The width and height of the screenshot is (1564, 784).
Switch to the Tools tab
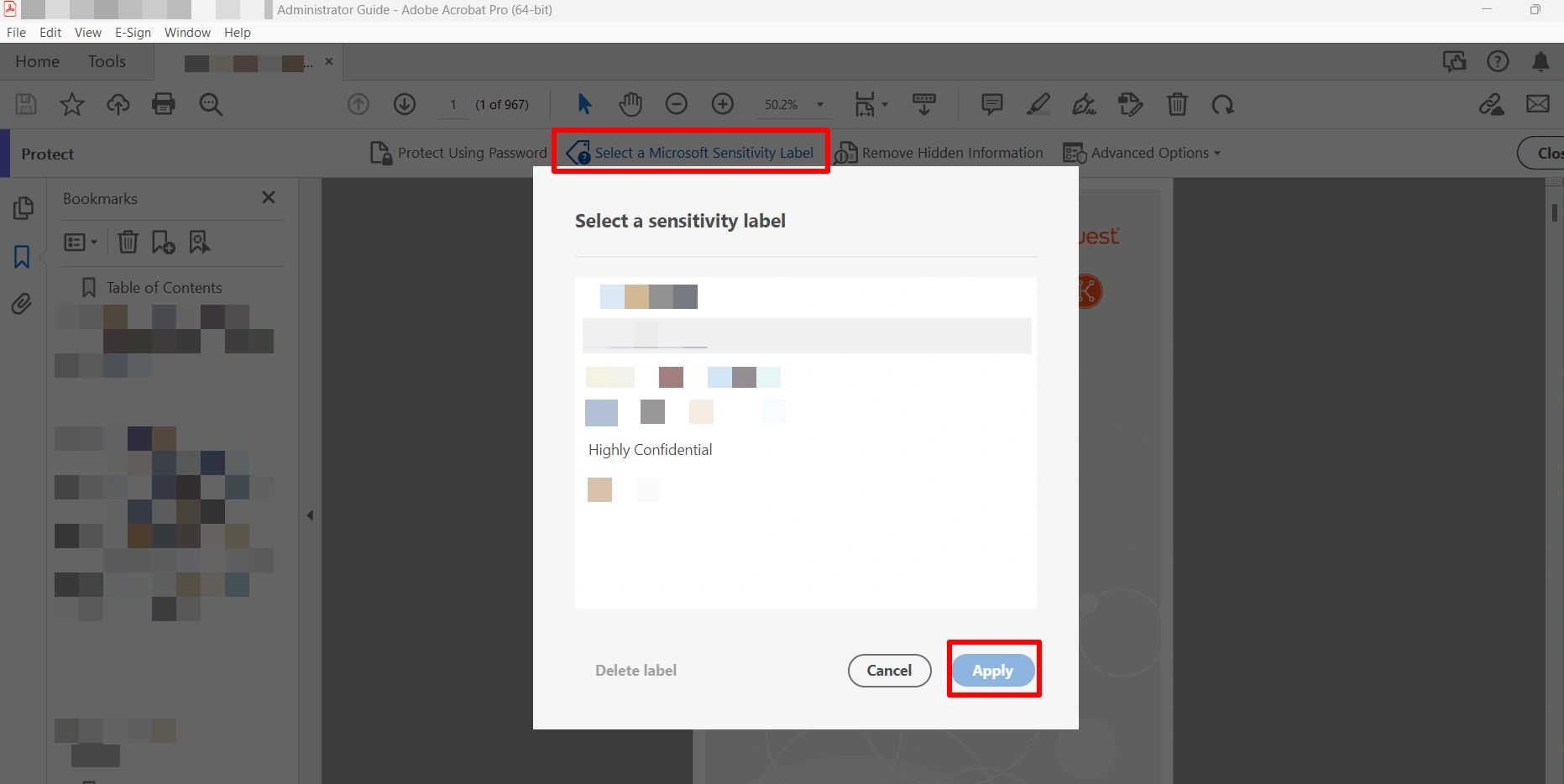107,61
